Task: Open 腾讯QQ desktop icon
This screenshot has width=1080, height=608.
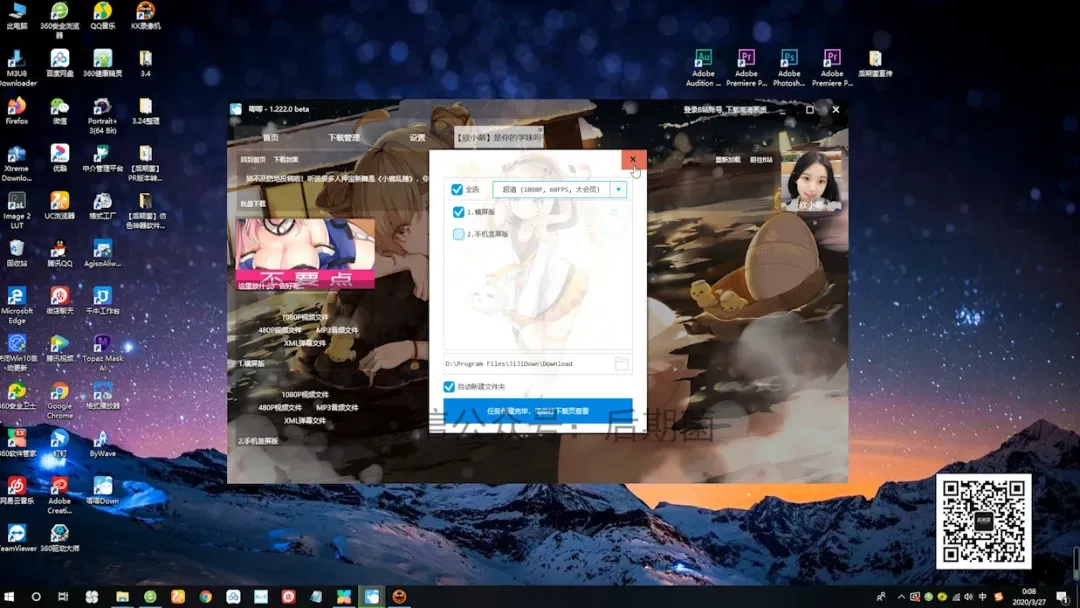Action: 59,253
